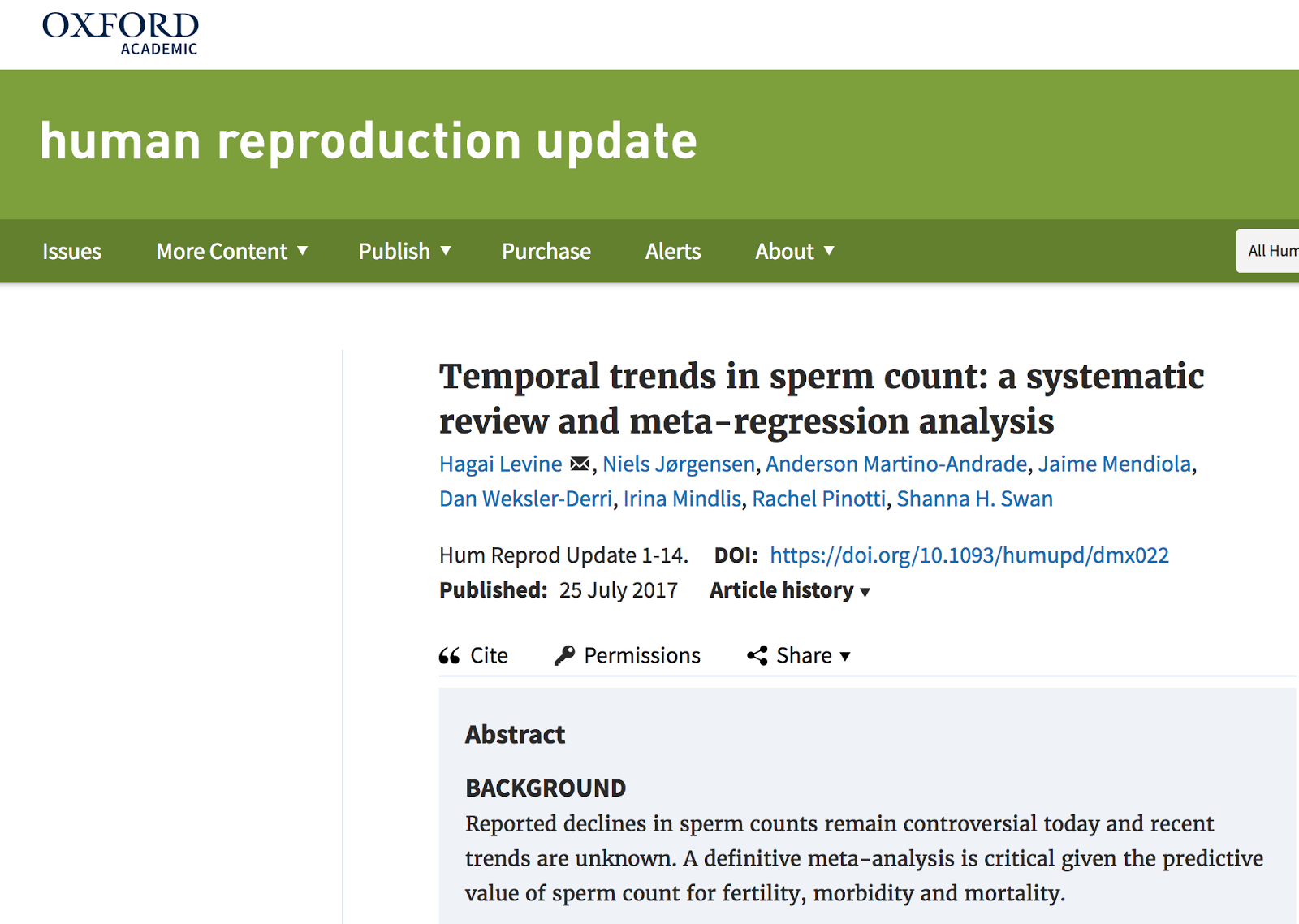1299x924 pixels.
Task: Go to the Purchase page
Action: click(x=546, y=252)
